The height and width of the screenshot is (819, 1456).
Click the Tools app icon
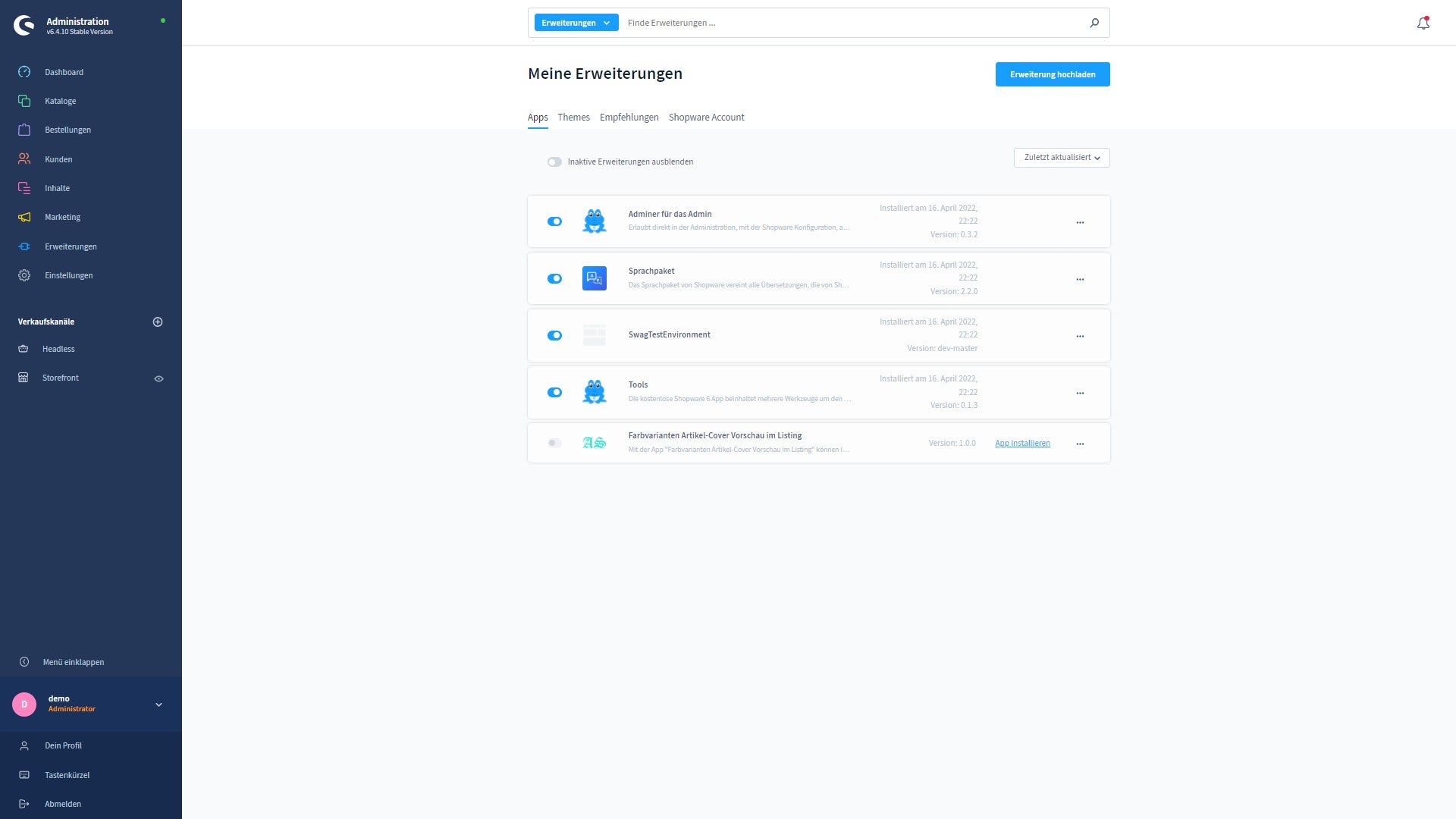[x=593, y=391]
